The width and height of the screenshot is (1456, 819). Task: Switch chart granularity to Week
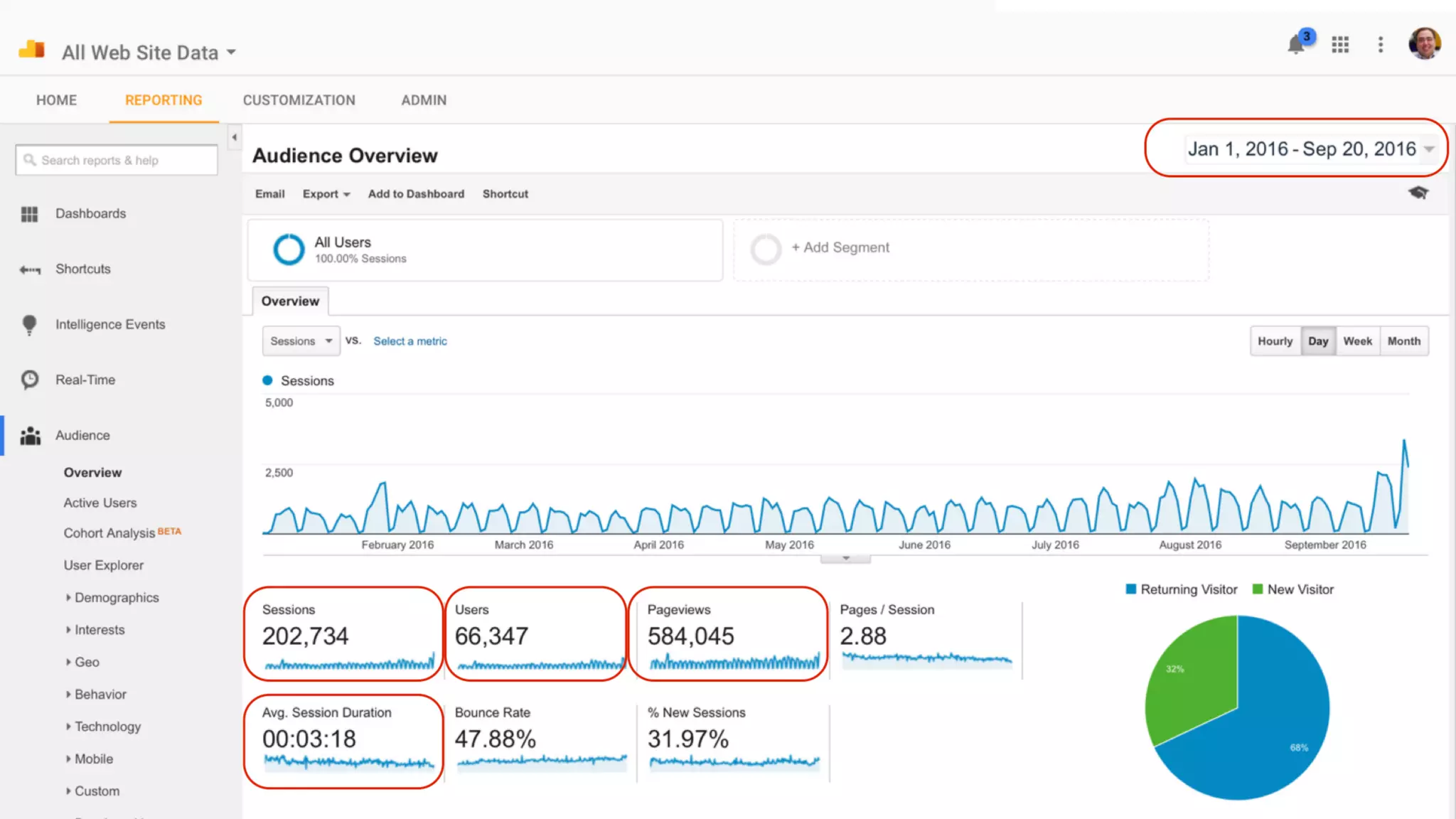(1357, 341)
